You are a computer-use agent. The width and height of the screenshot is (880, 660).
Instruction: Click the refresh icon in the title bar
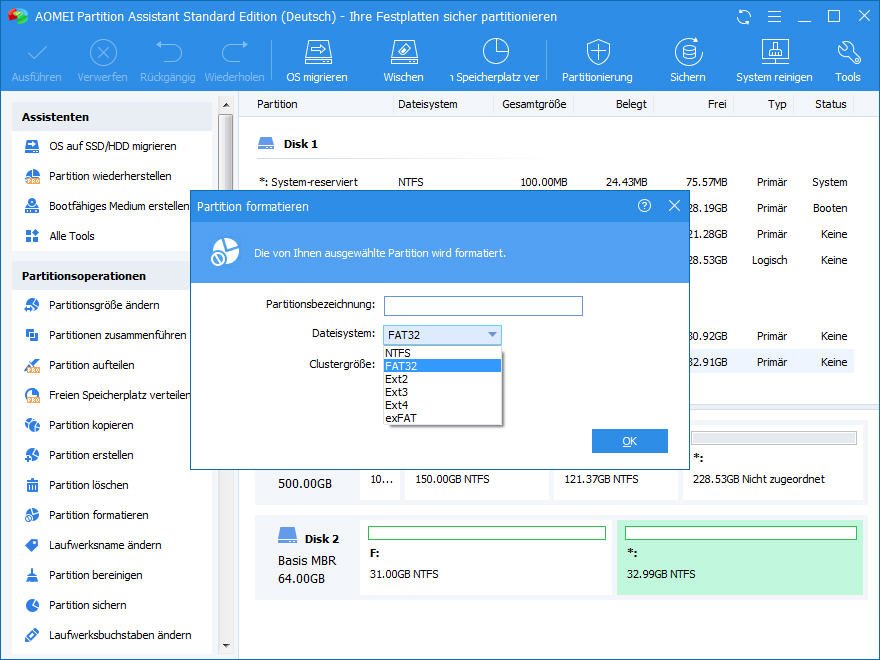[x=744, y=17]
